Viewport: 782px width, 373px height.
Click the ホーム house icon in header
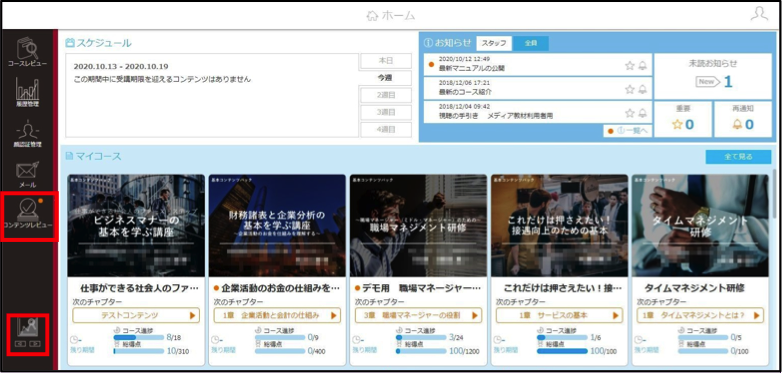tap(372, 16)
